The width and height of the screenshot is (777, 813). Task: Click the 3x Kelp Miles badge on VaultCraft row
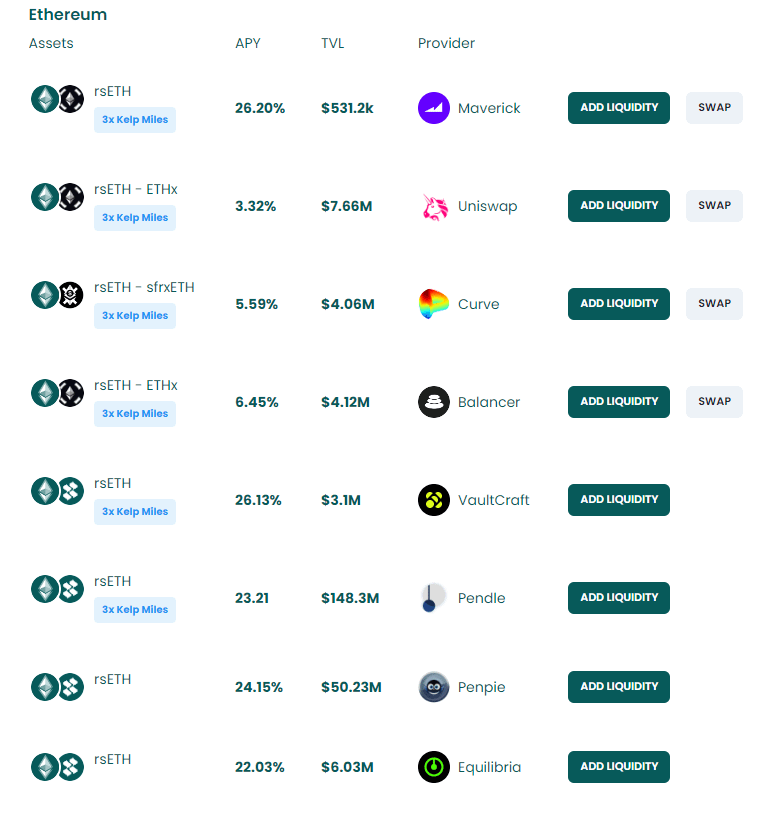pyautogui.click(x=135, y=512)
